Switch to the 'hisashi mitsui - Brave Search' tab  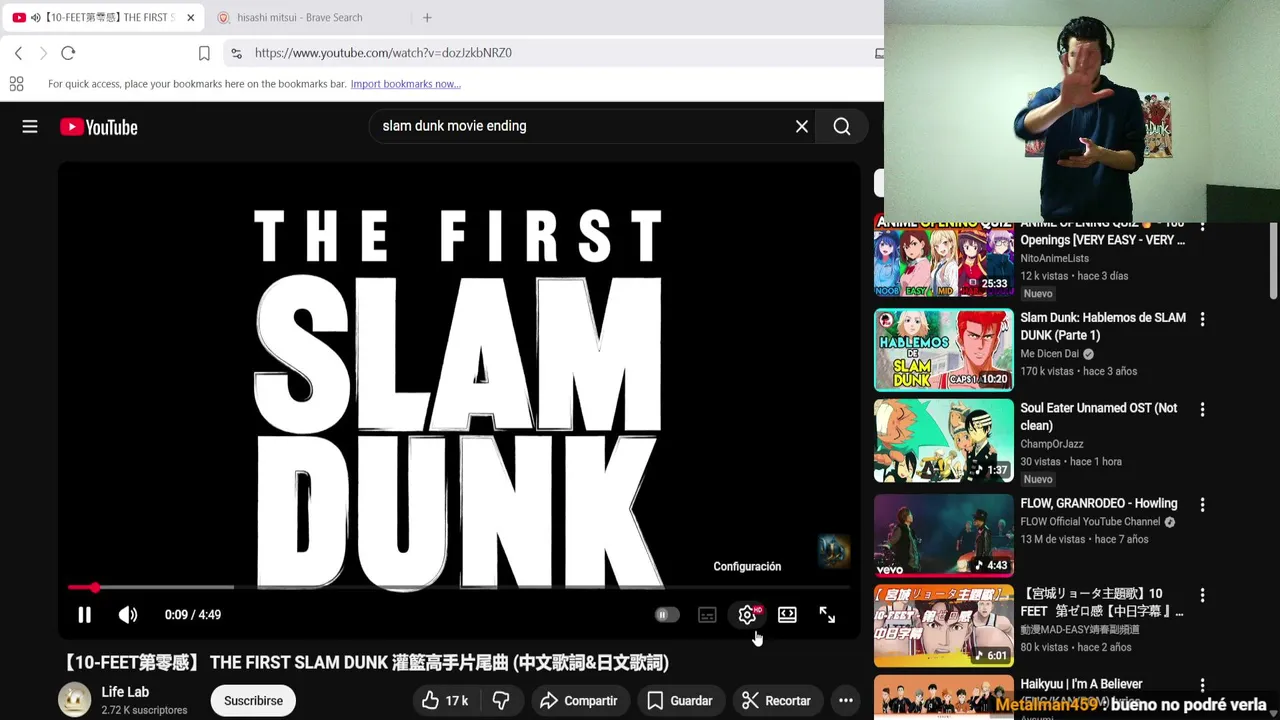point(300,17)
